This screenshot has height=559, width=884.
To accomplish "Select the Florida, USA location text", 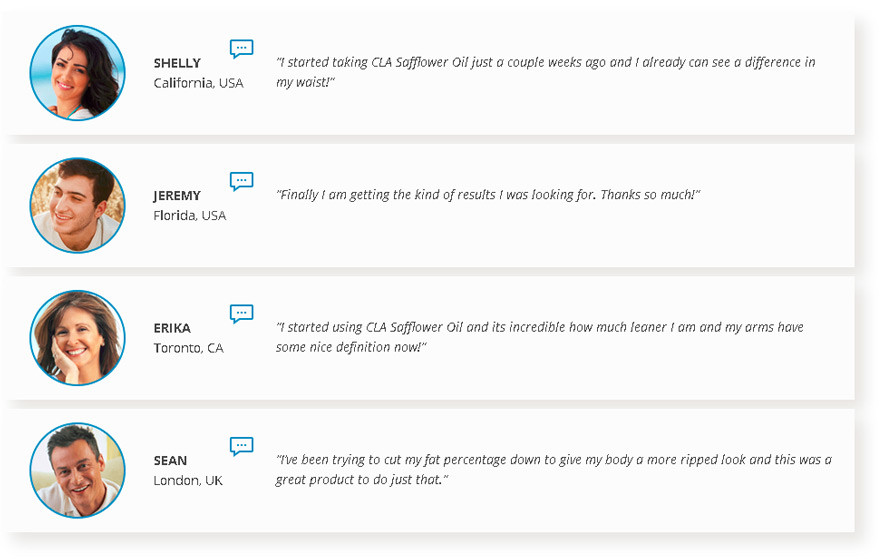I will click(x=189, y=215).
